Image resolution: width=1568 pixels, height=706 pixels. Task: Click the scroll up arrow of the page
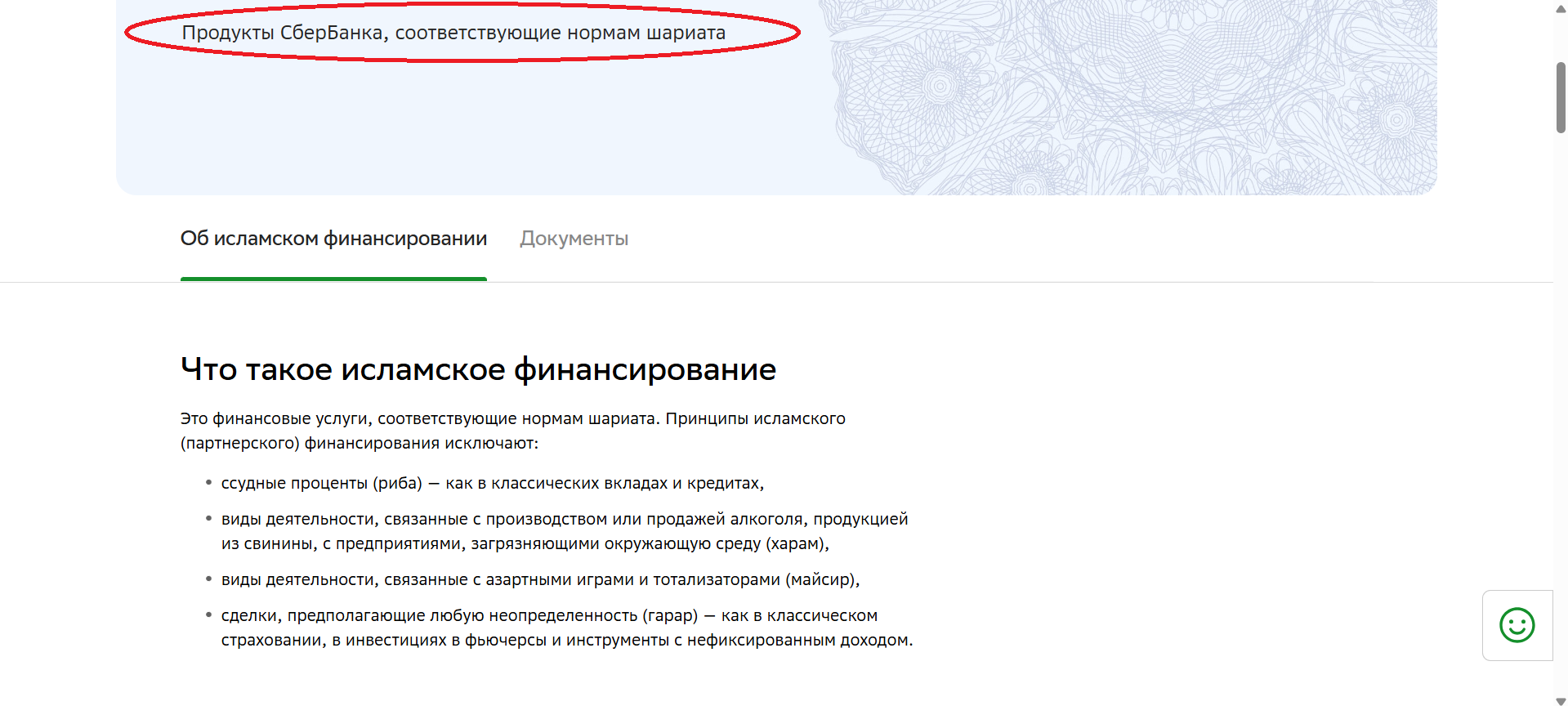(1561, 8)
